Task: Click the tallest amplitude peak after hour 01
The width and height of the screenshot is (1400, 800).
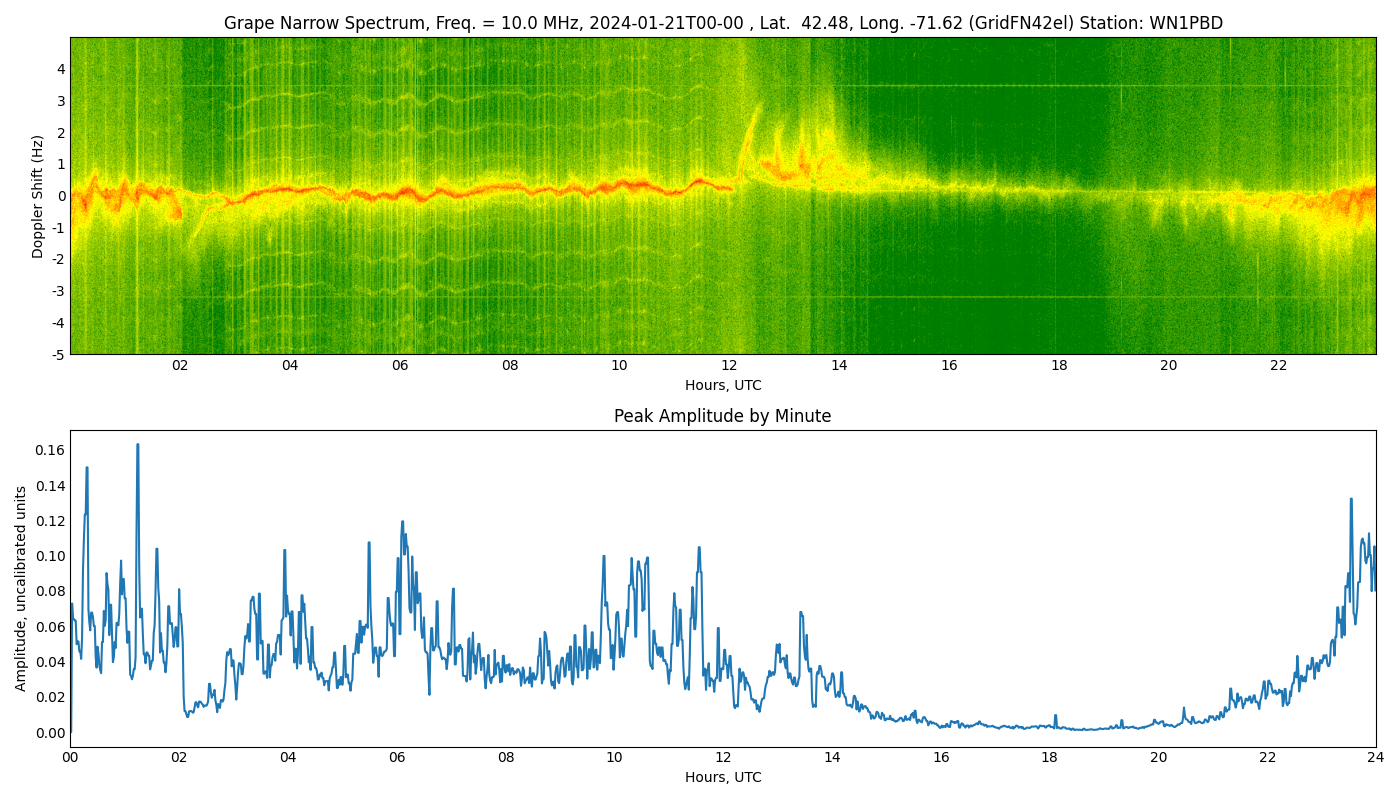Action: 137,446
